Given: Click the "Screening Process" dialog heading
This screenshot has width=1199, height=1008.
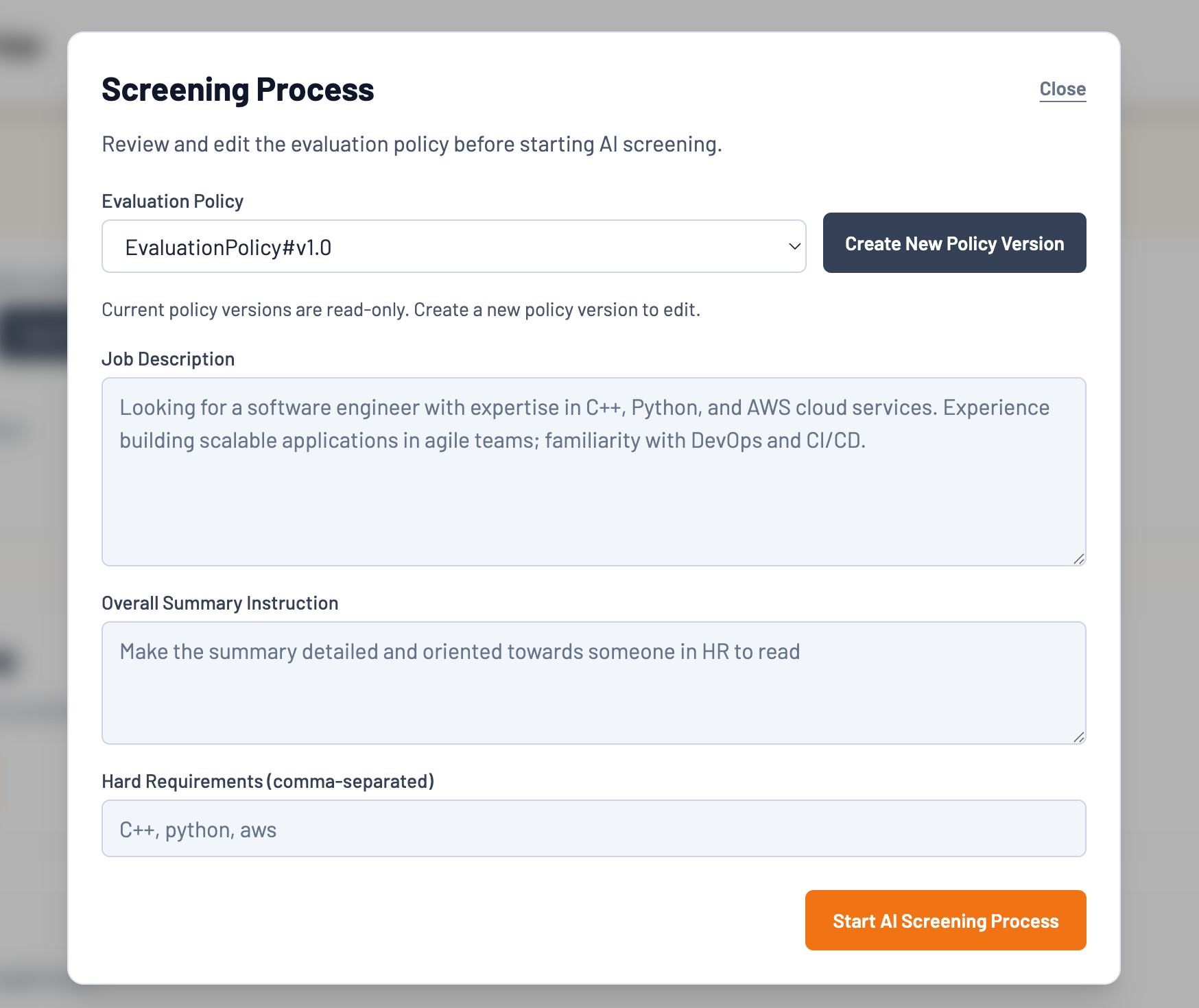Looking at the screenshot, I should point(237,90).
